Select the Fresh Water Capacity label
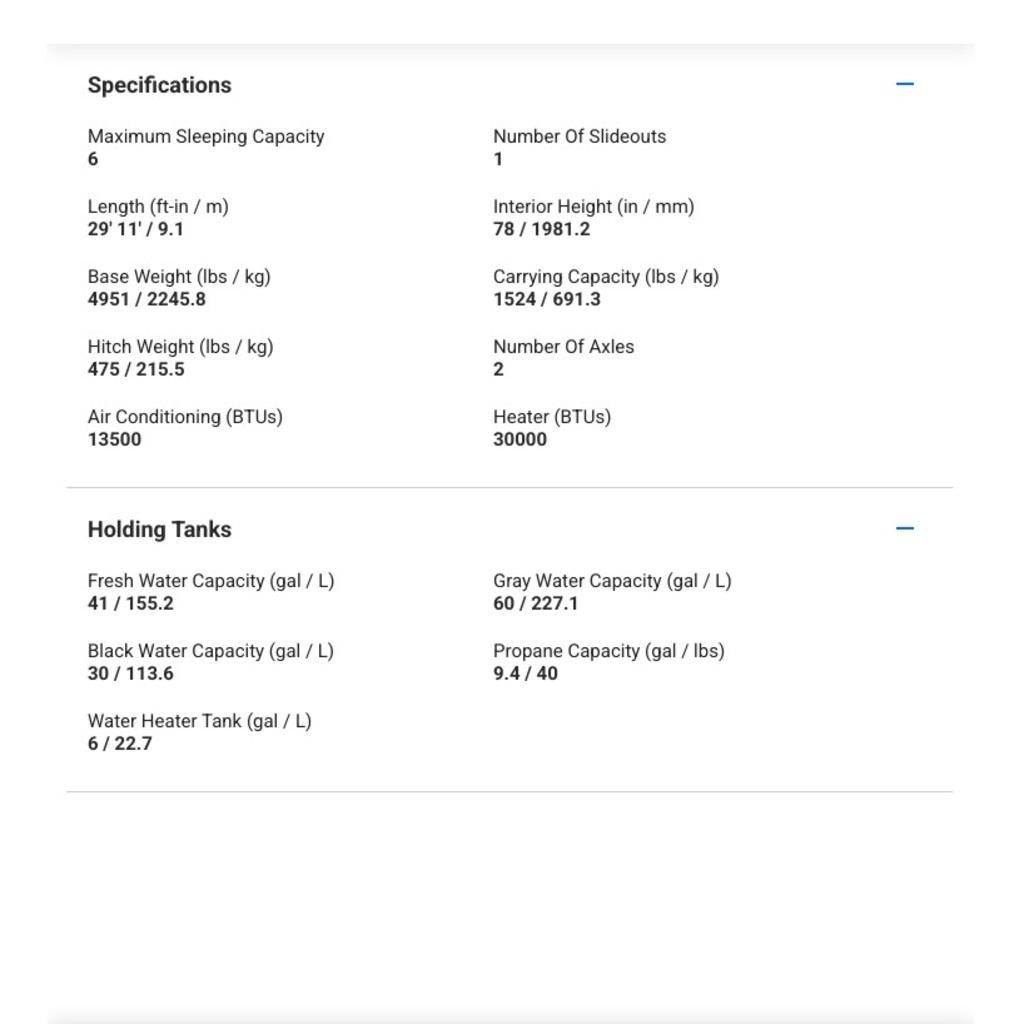Image resolution: width=1019 pixels, height=1024 pixels. pos(211,581)
